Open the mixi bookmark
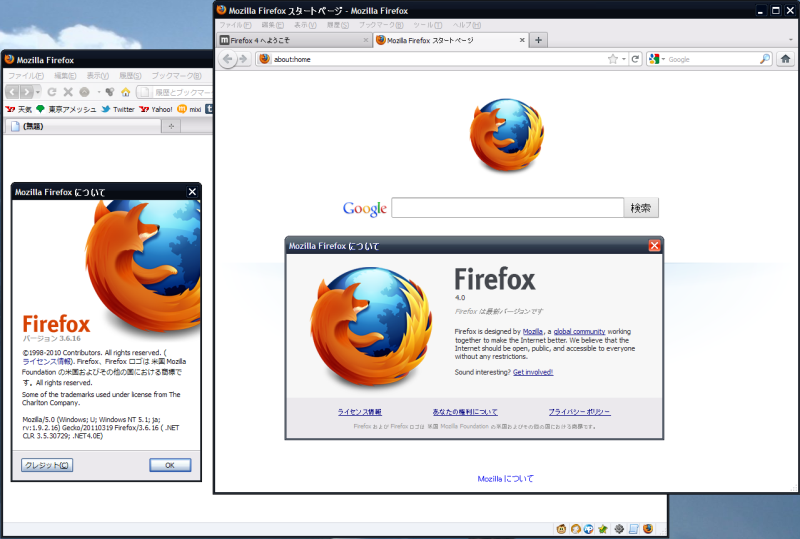The width and height of the screenshot is (800, 539). (x=189, y=109)
